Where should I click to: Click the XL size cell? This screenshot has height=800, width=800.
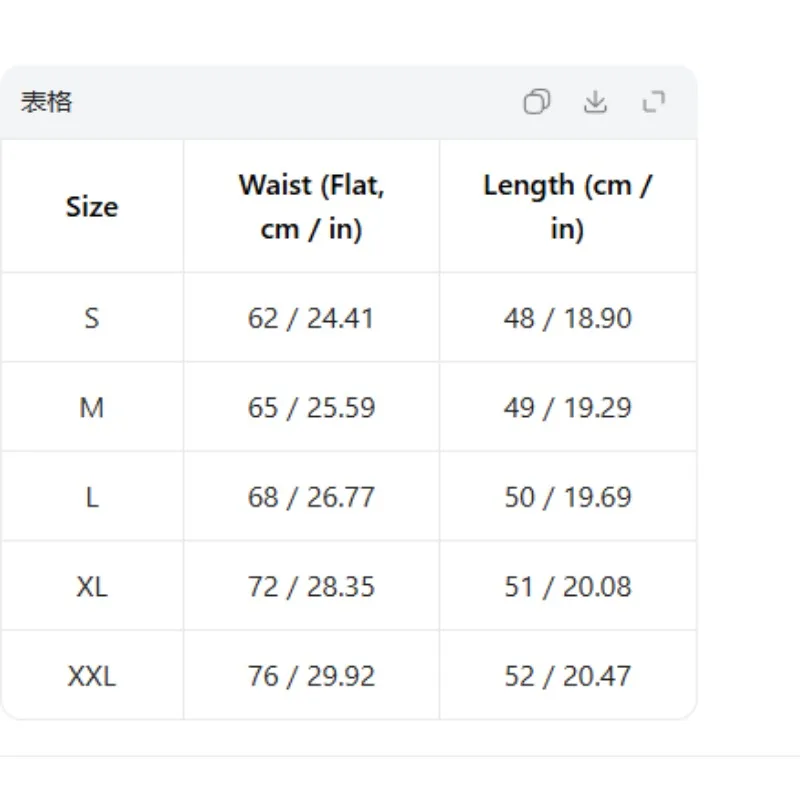92,587
